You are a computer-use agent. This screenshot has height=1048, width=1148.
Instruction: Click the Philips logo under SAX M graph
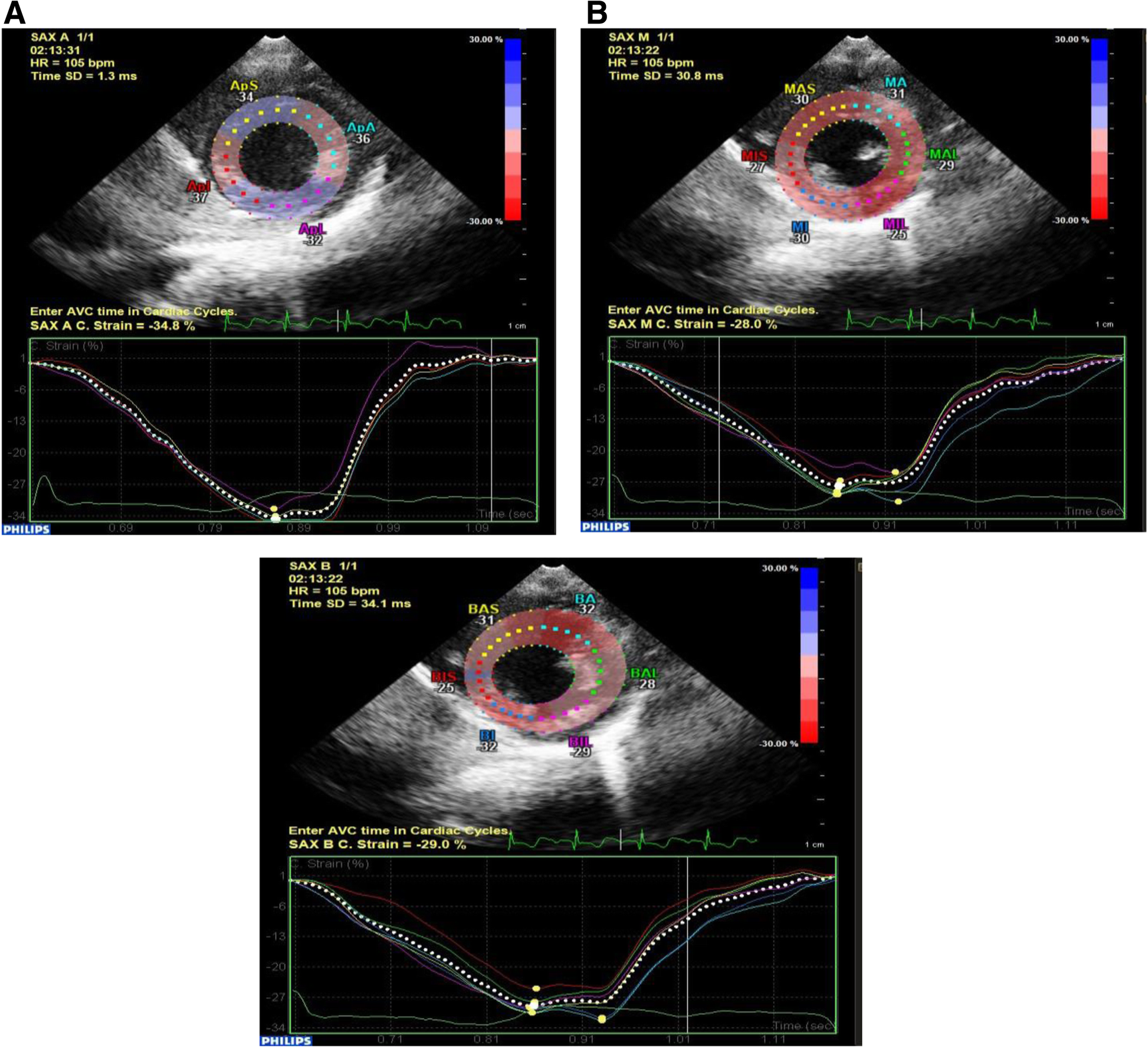pyautogui.click(x=605, y=526)
